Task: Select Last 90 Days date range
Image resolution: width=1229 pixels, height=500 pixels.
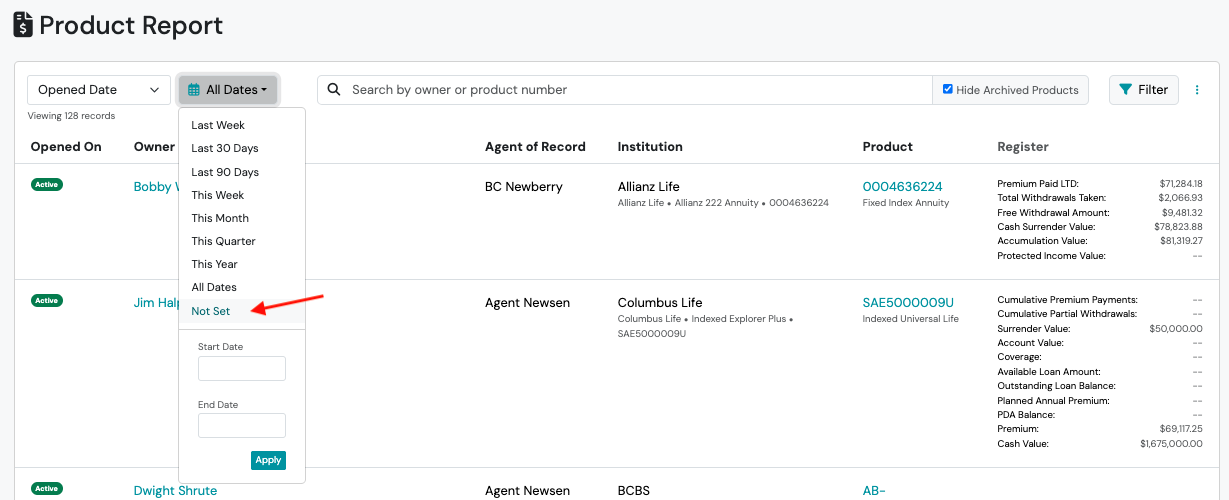Action: pos(225,172)
